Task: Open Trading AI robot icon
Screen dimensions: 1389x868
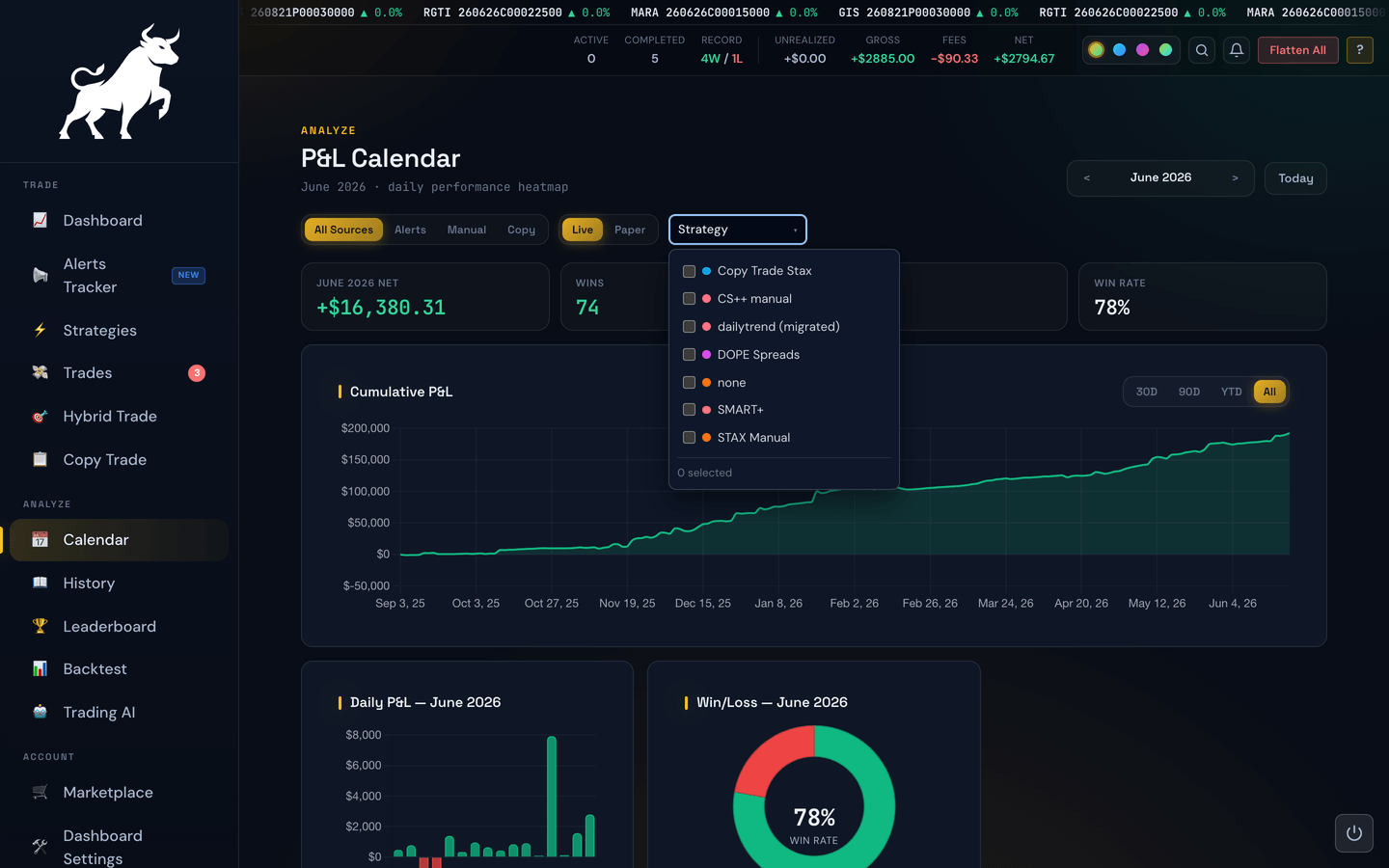Action: [40, 712]
